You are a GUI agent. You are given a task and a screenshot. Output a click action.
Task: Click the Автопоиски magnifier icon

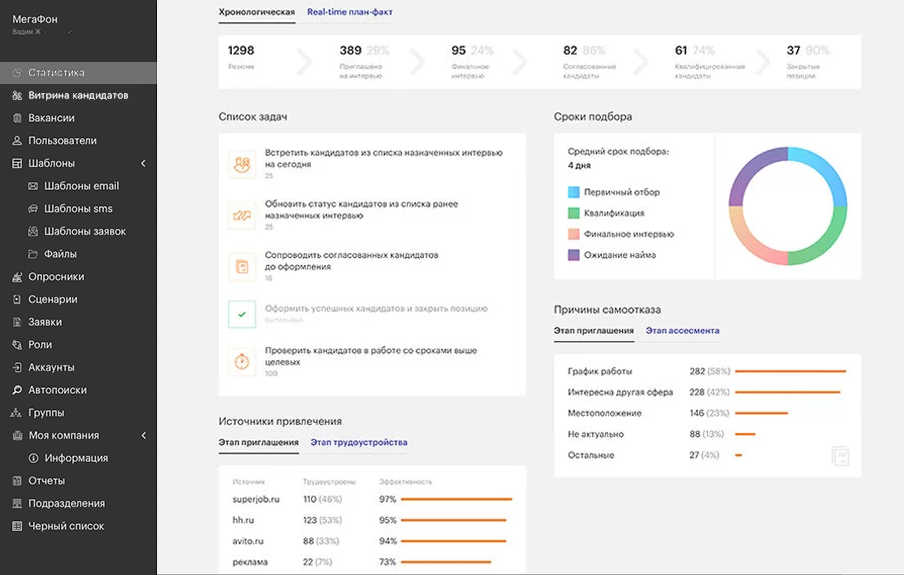17,390
